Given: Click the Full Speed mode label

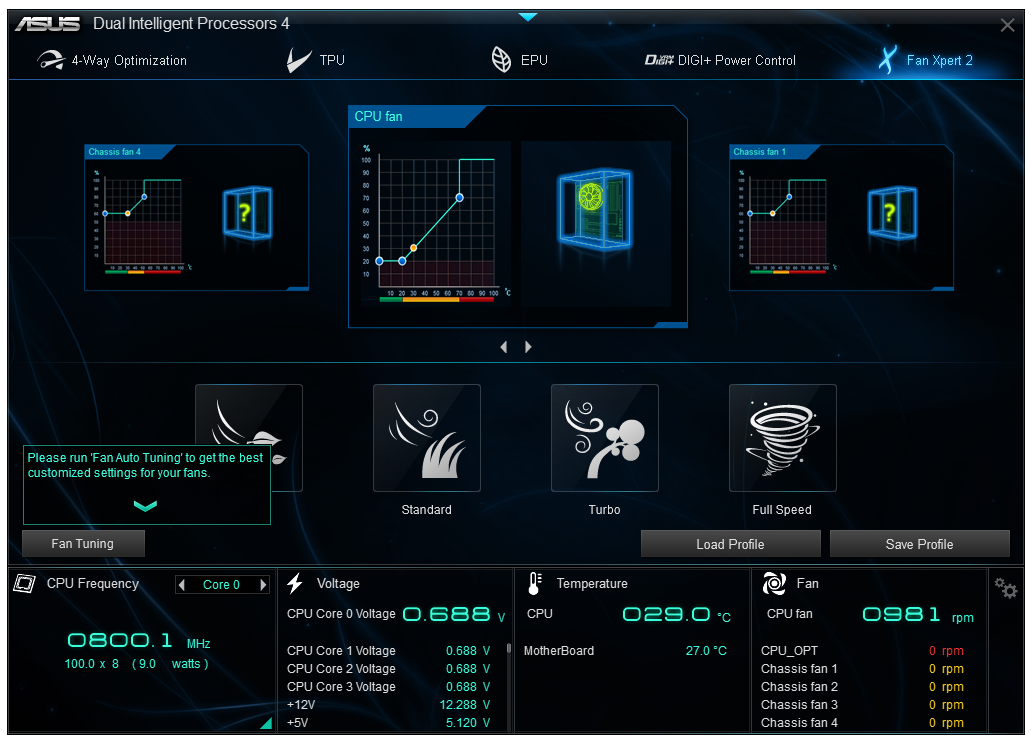Looking at the screenshot, I should (x=782, y=510).
